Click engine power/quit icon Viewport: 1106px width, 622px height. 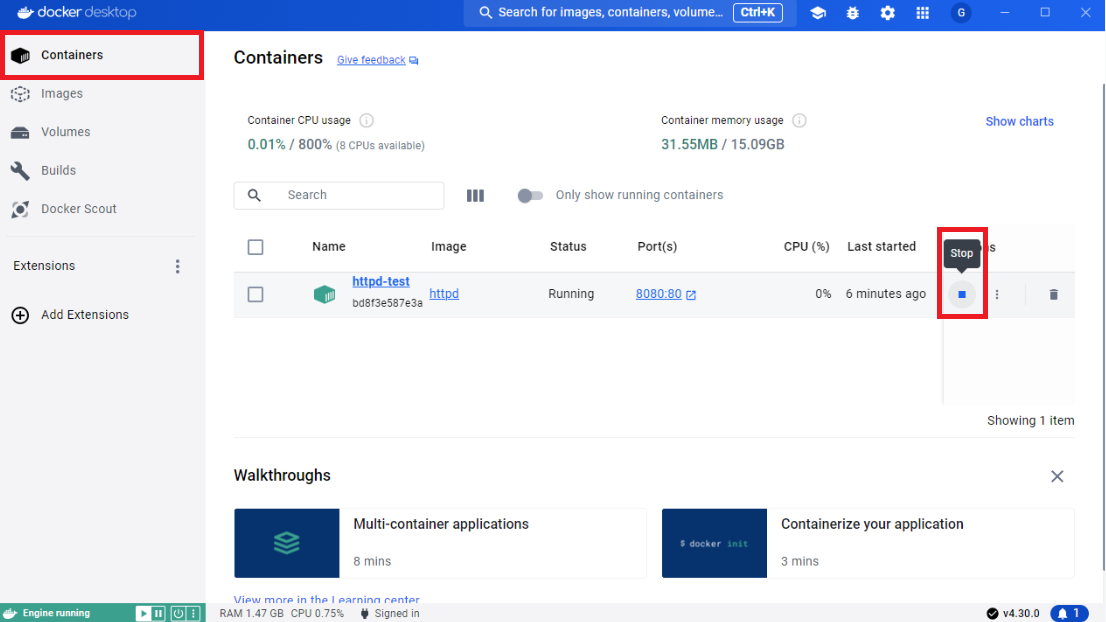click(x=178, y=614)
